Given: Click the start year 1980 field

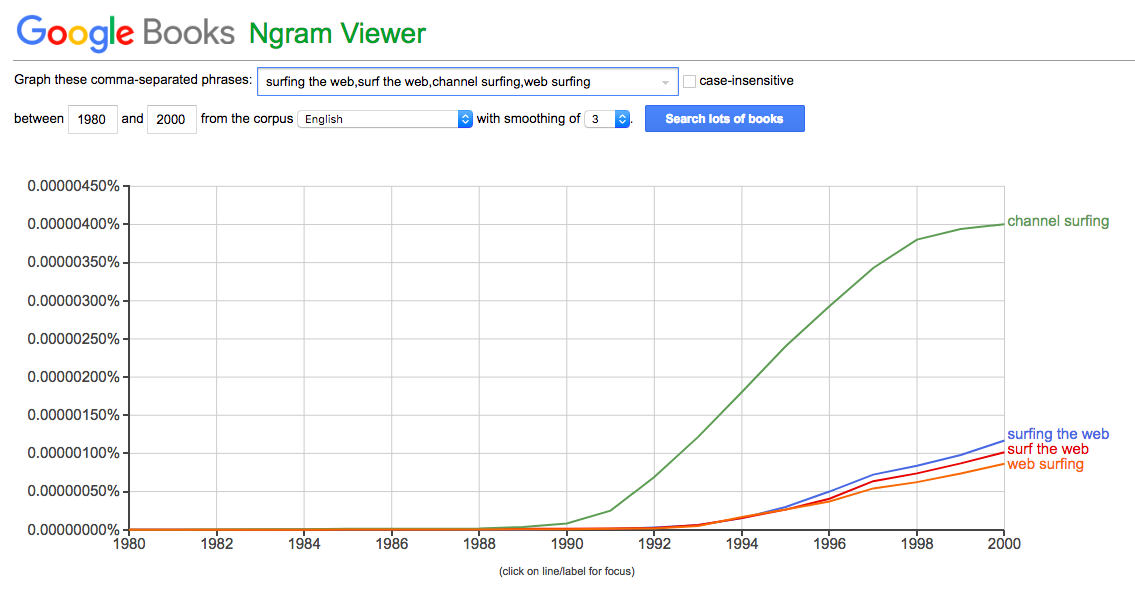Looking at the screenshot, I should click(93, 119).
